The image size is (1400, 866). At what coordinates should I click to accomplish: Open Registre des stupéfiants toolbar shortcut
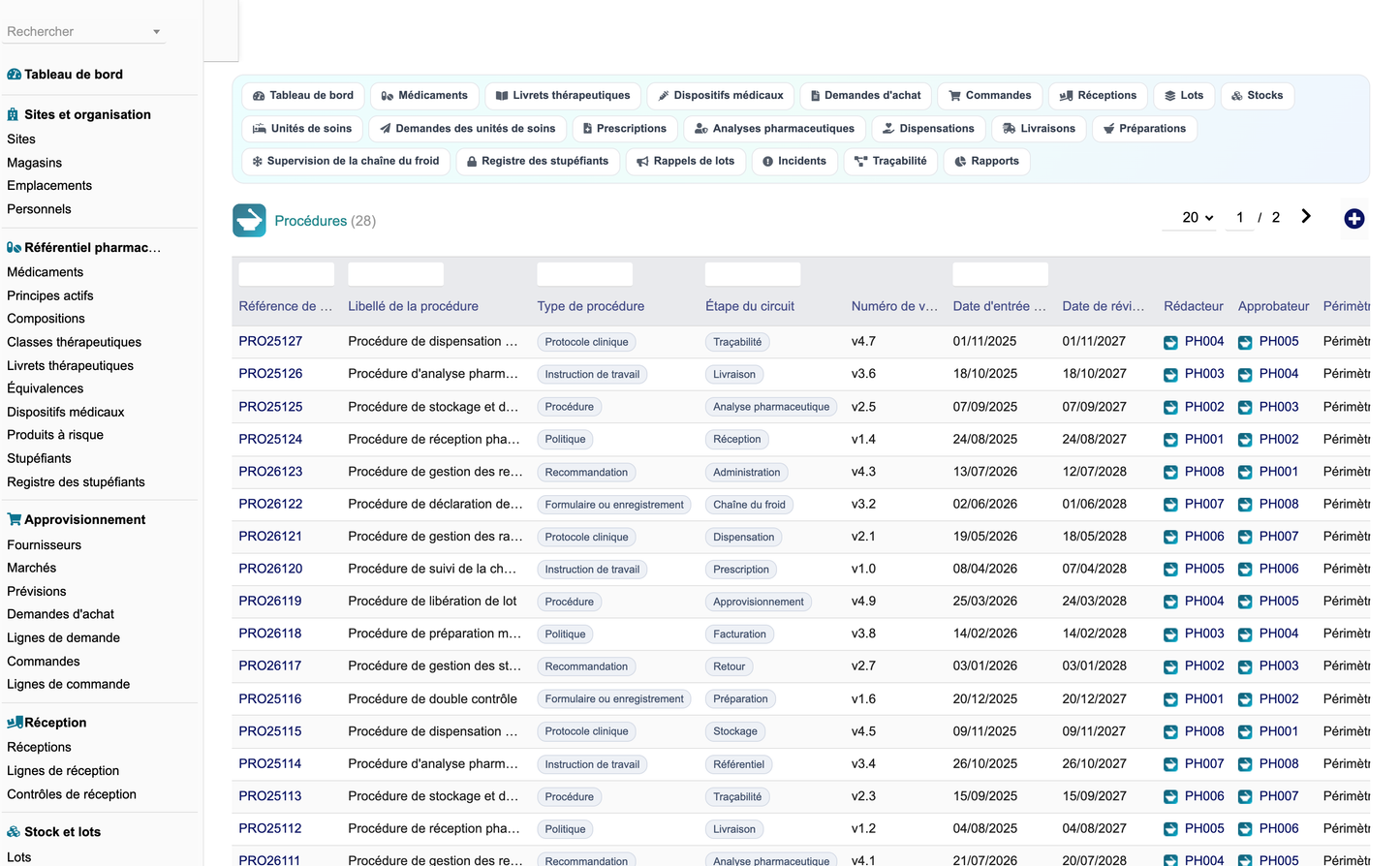pyautogui.click(x=538, y=162)
